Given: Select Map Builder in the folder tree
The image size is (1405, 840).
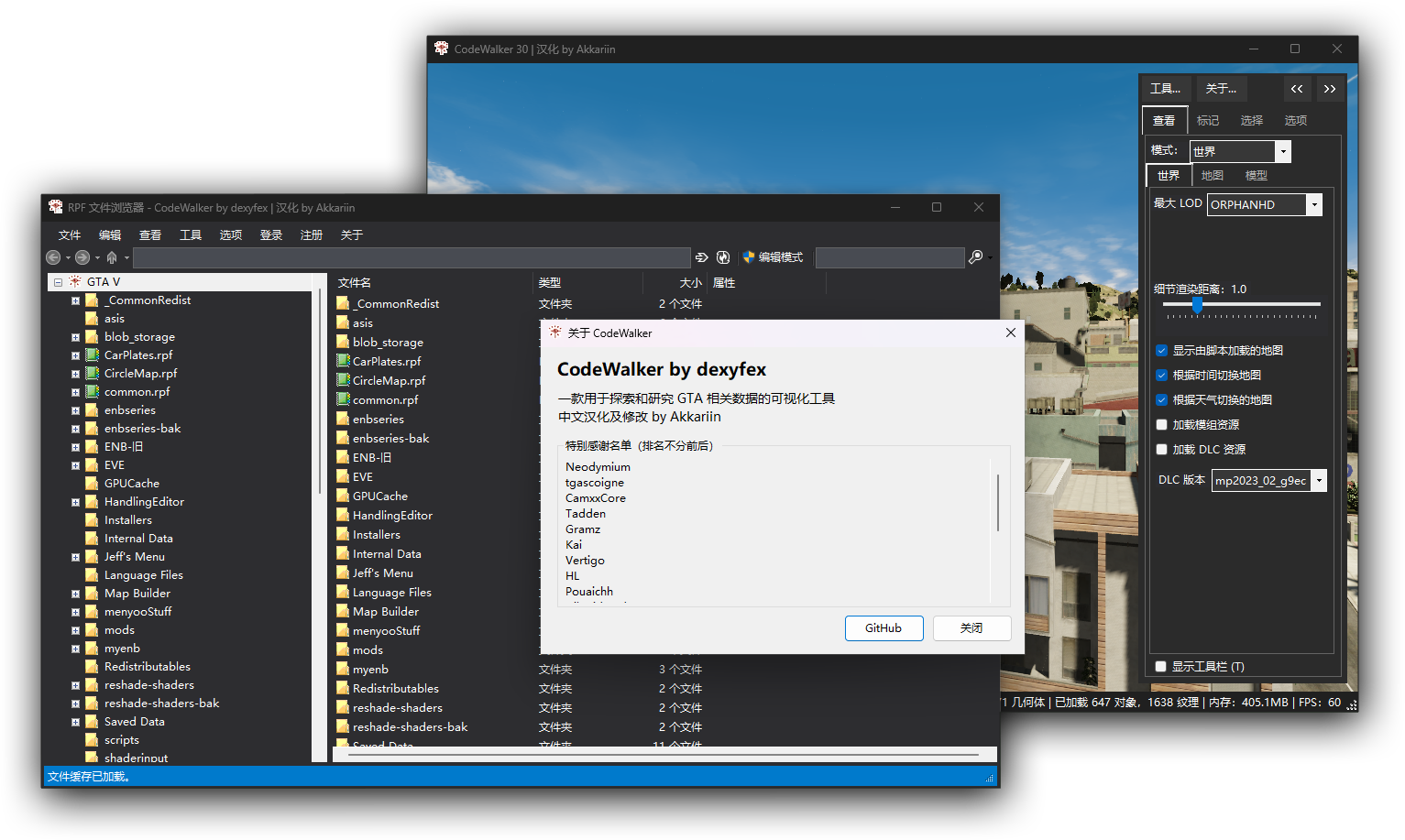Looking at the screenshot, I should [x=137, y=593].
